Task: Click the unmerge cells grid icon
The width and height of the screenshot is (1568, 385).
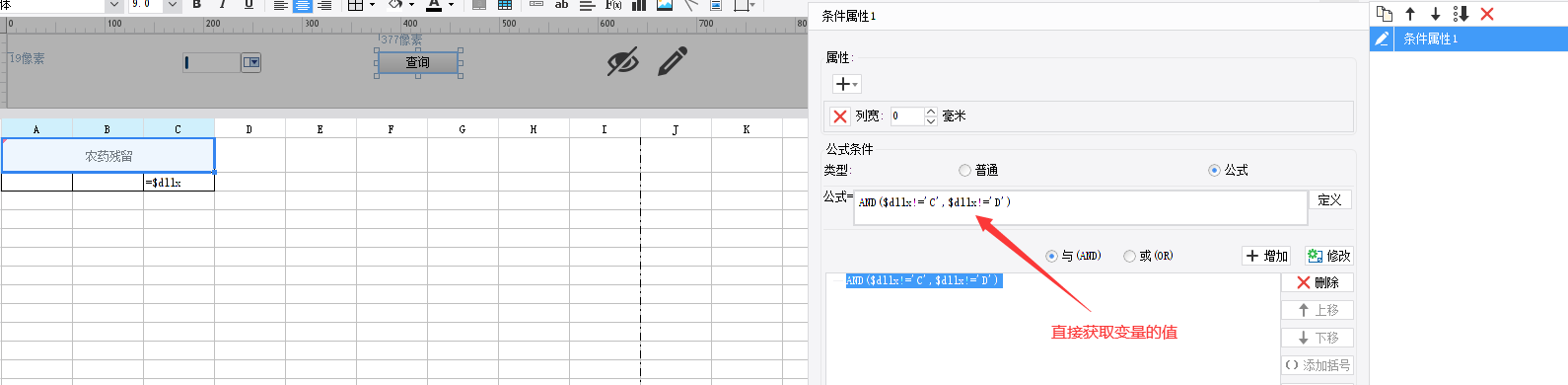Action: pos(505,5)
